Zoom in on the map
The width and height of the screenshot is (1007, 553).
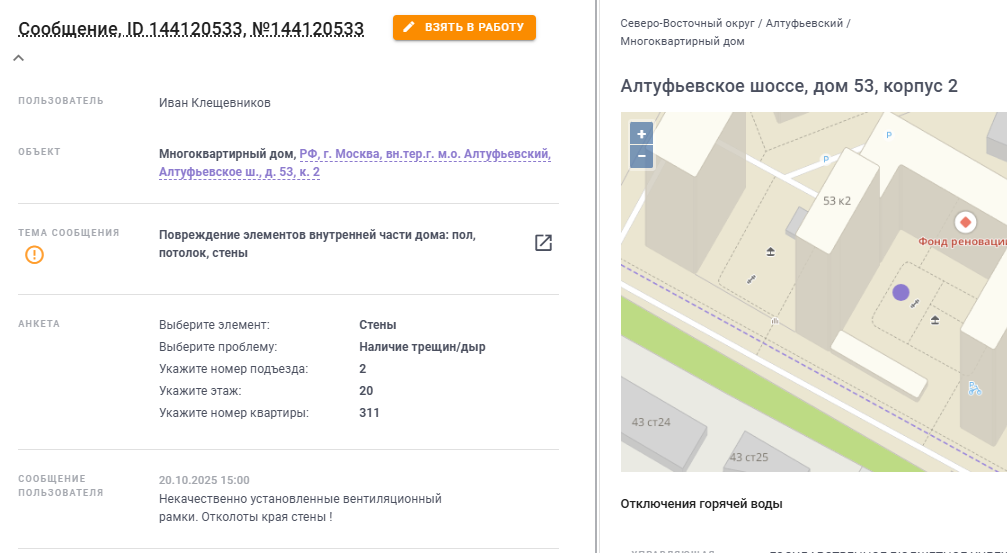[642, 134]
